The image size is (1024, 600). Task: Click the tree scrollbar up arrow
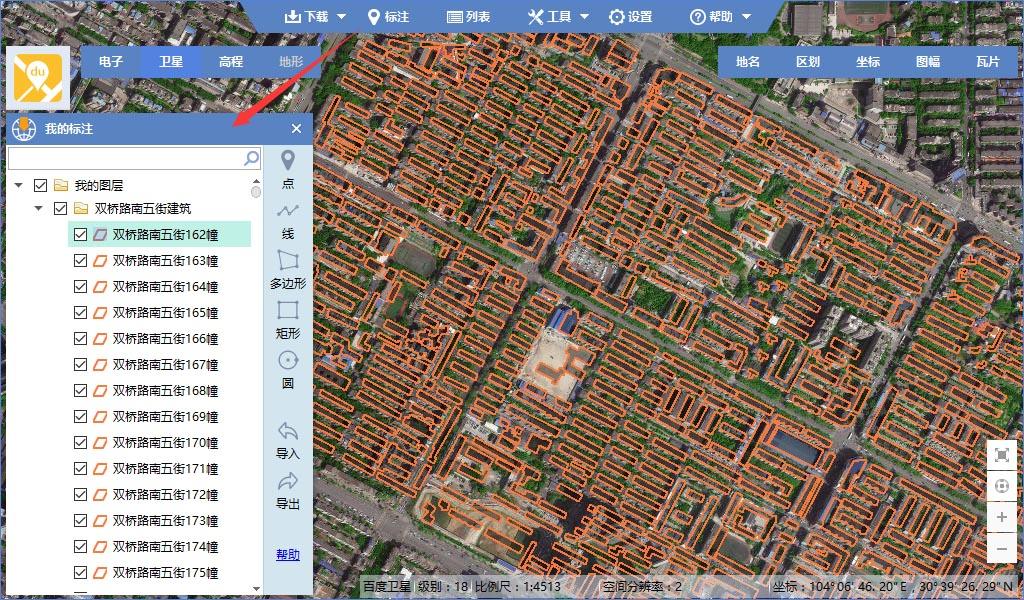[256, 181]
